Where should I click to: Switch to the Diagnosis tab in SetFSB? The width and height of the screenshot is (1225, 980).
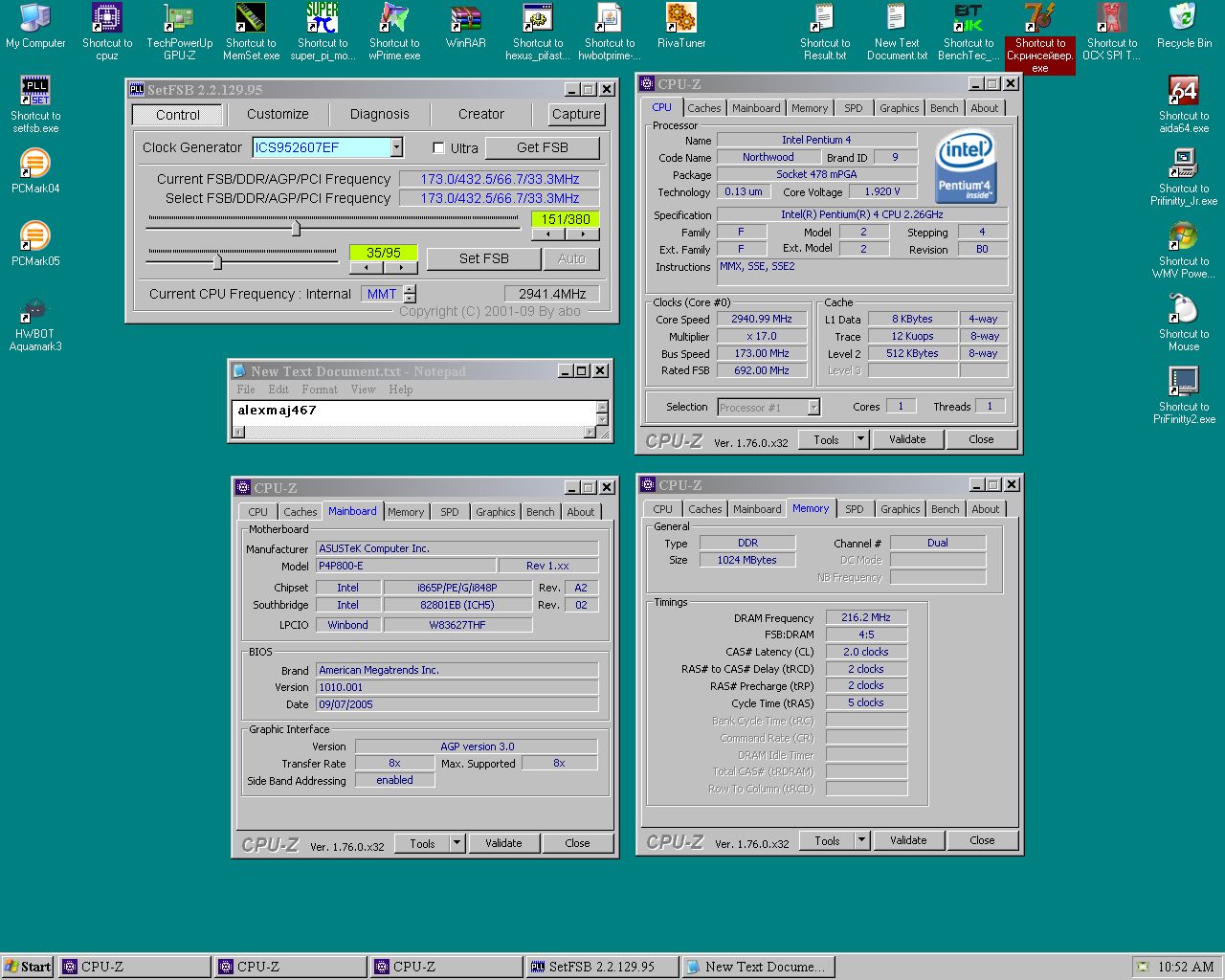coord(379,114)
